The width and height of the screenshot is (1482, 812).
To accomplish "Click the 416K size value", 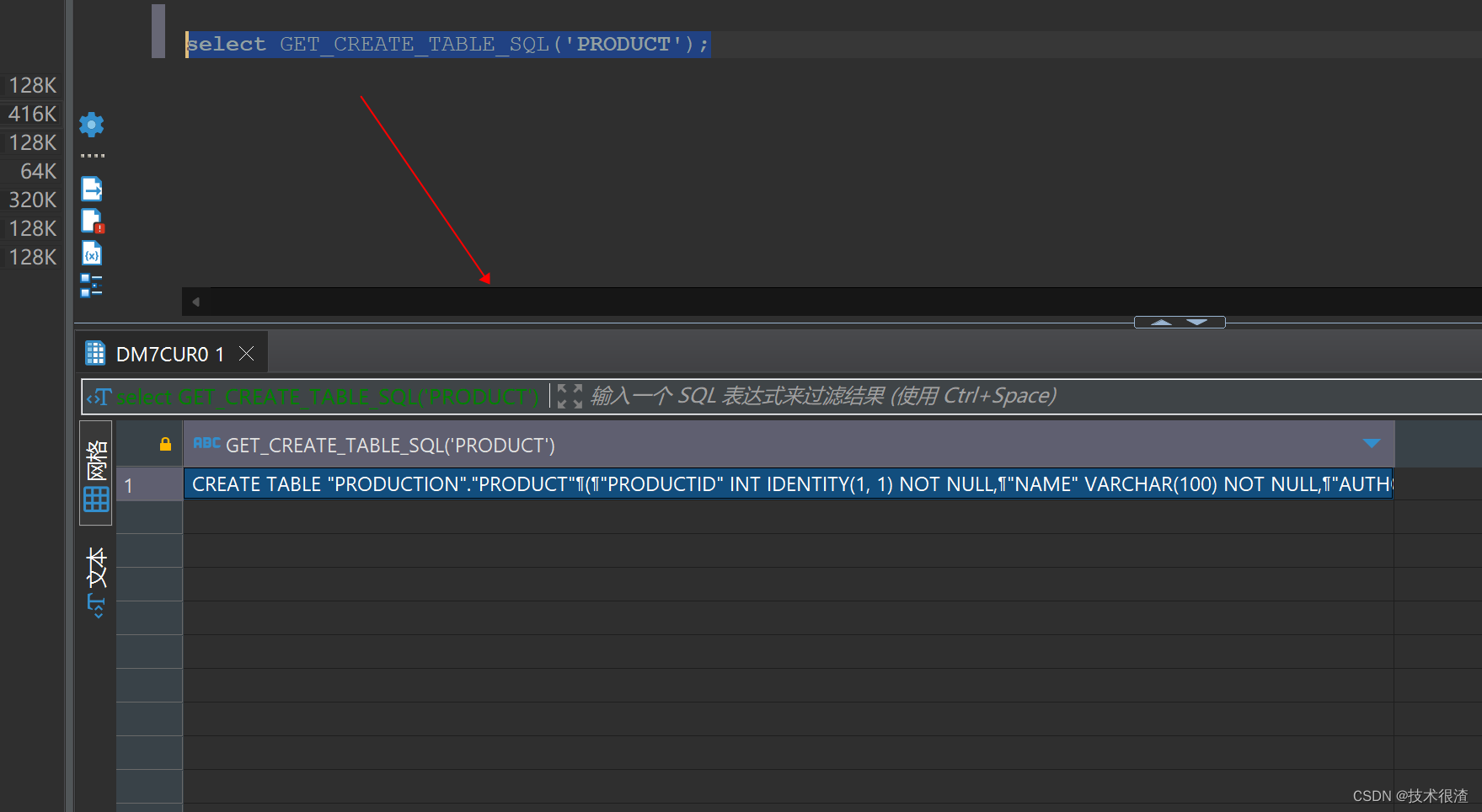I will [33, 114].
